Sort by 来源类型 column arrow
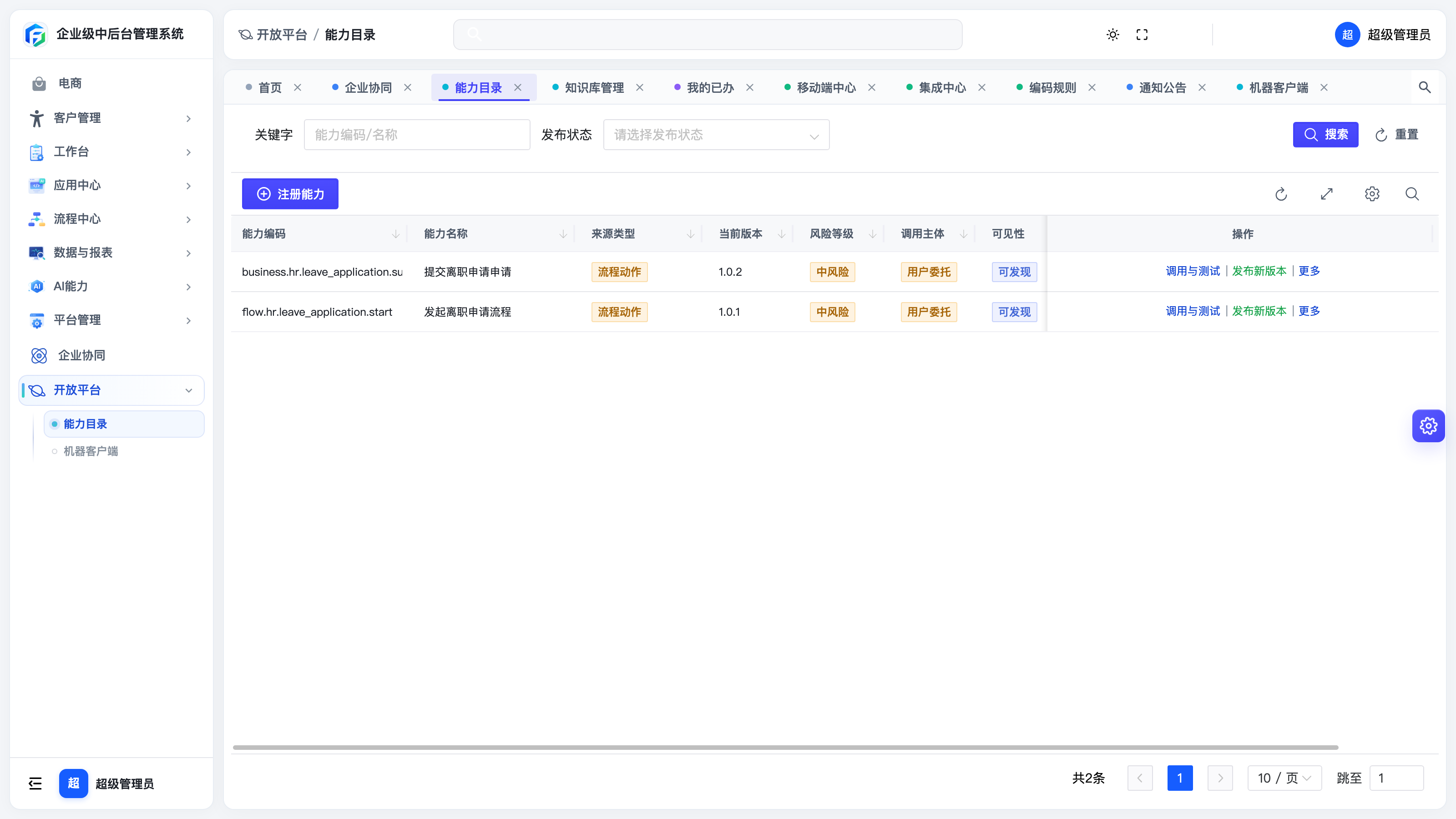1456x819 pixels. point(691,233)
